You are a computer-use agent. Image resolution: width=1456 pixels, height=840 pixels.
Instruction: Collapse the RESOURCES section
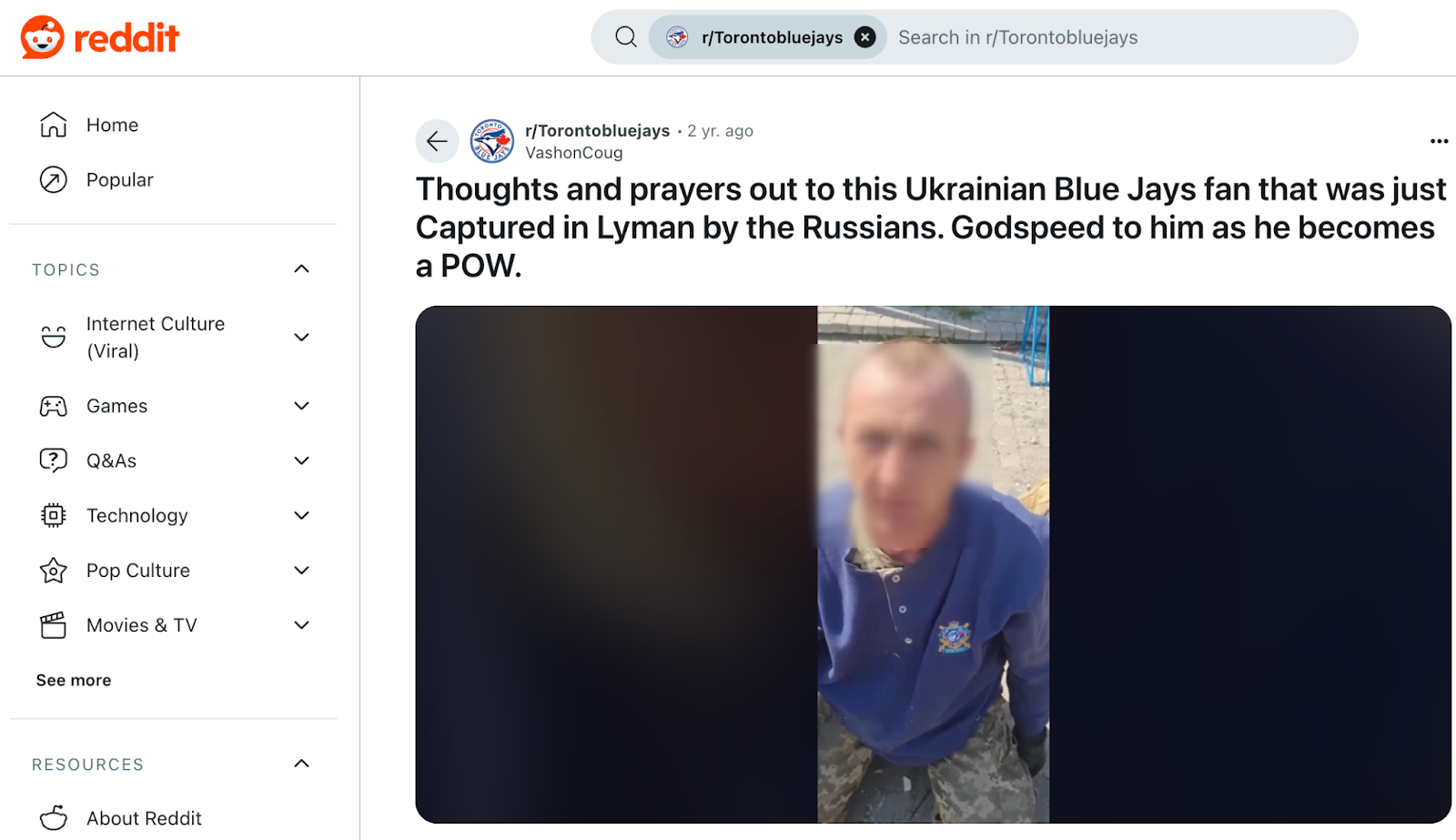pos(302,764)
